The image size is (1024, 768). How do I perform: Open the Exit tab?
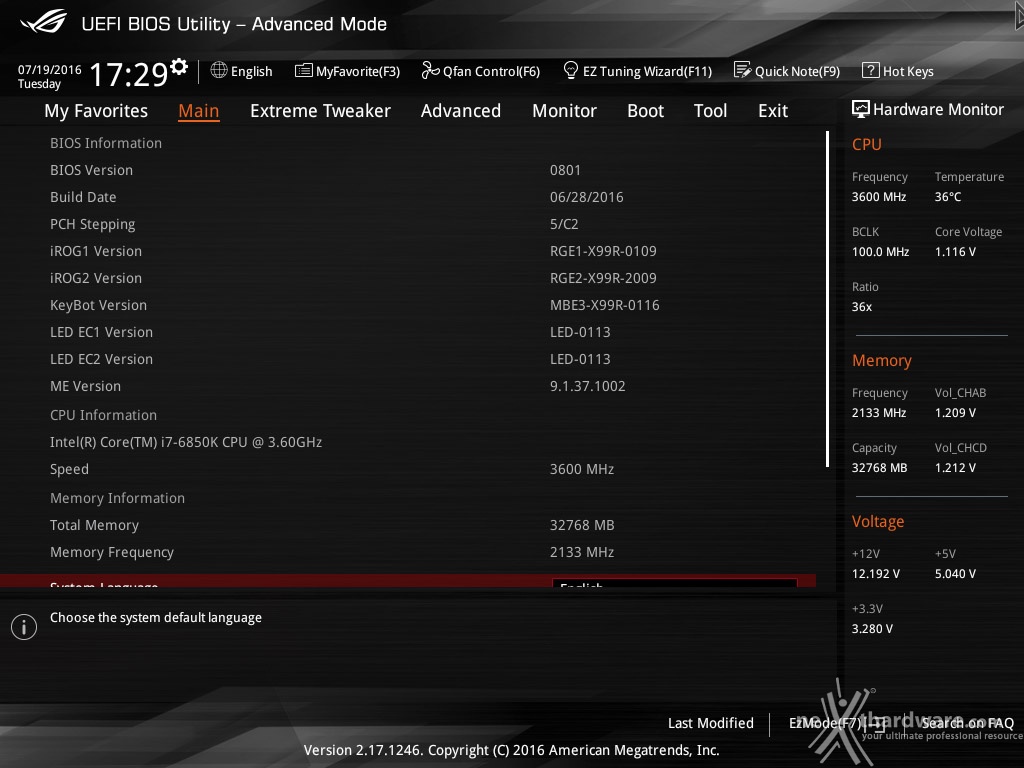click(x=773, y=111)
